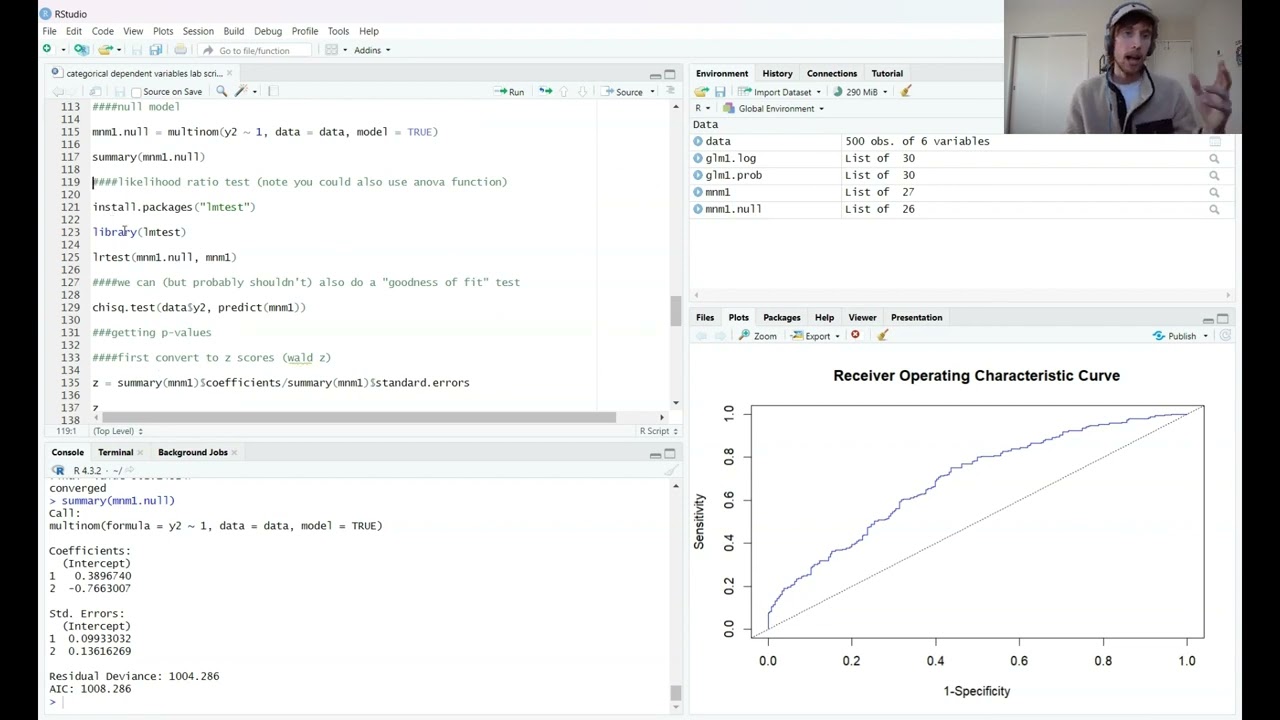Screen dimensions: 1280x720
Task: Open the Addins dropdown
Action: (372, 50)
